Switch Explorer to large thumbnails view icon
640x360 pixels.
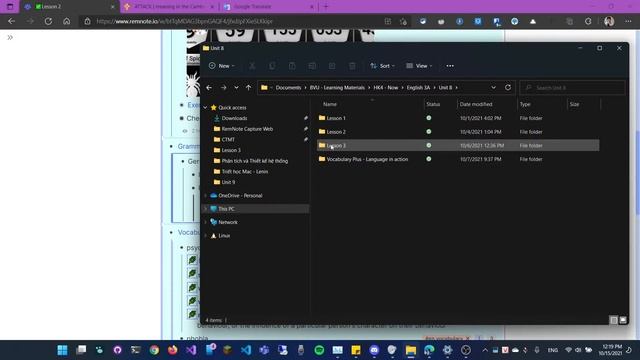(x=623, y=320)
